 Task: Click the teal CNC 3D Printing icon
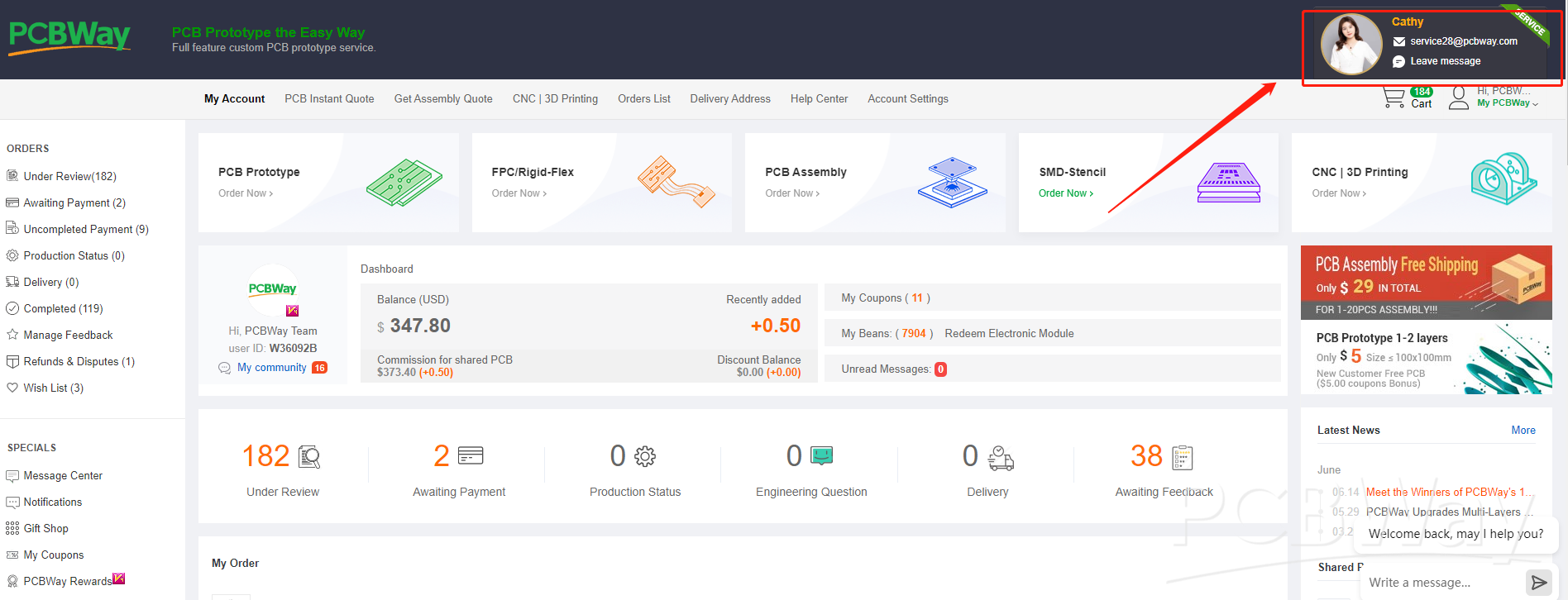[x=1503, y=179]
